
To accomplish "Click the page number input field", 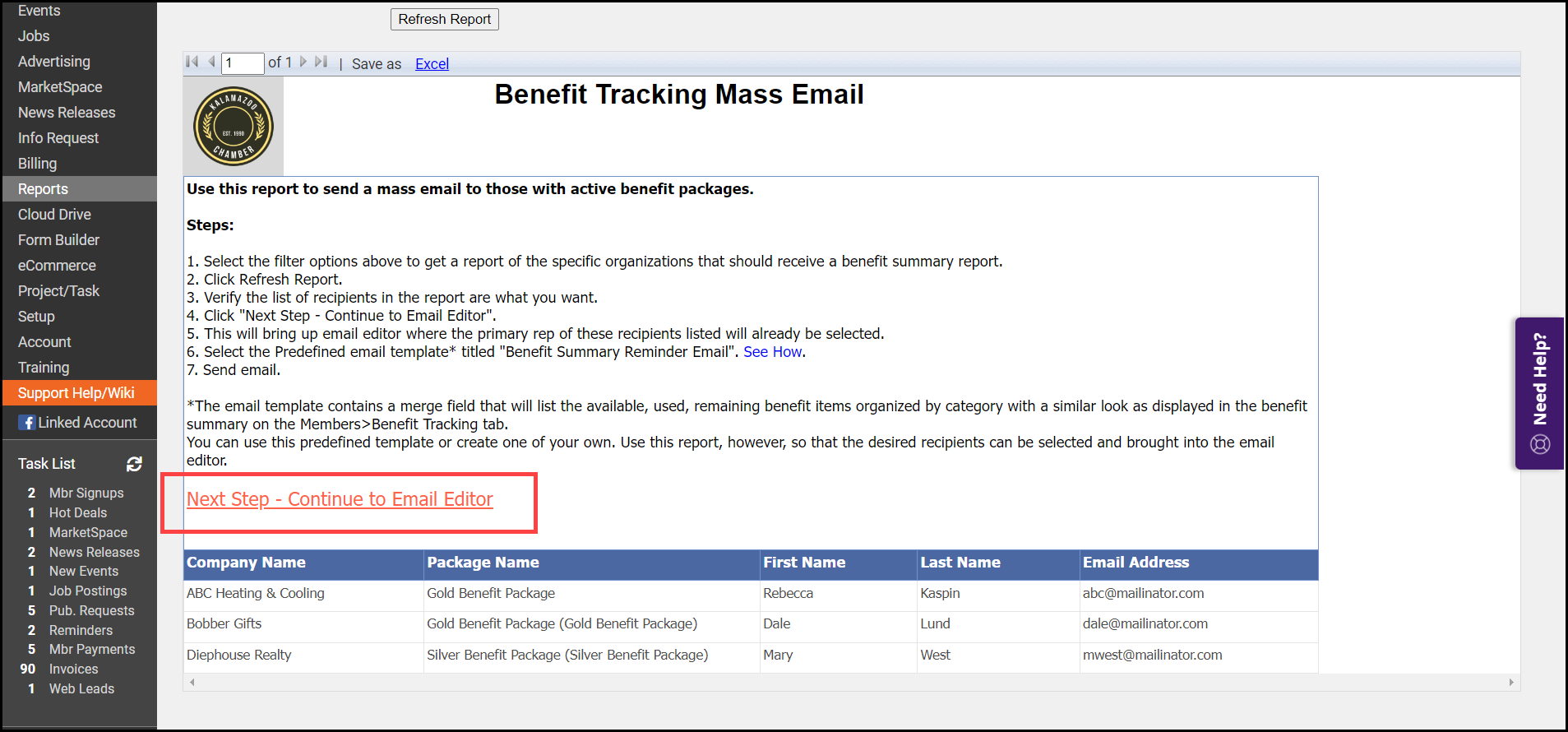I will coord(242,63).
